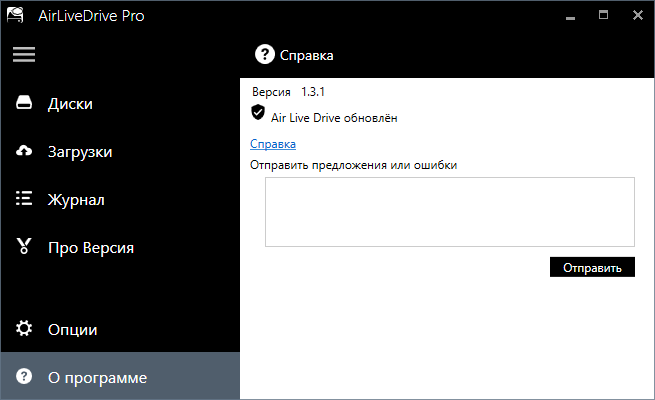Open the Диски section
This screenshot has height=400, width=655.
(120, 103)
